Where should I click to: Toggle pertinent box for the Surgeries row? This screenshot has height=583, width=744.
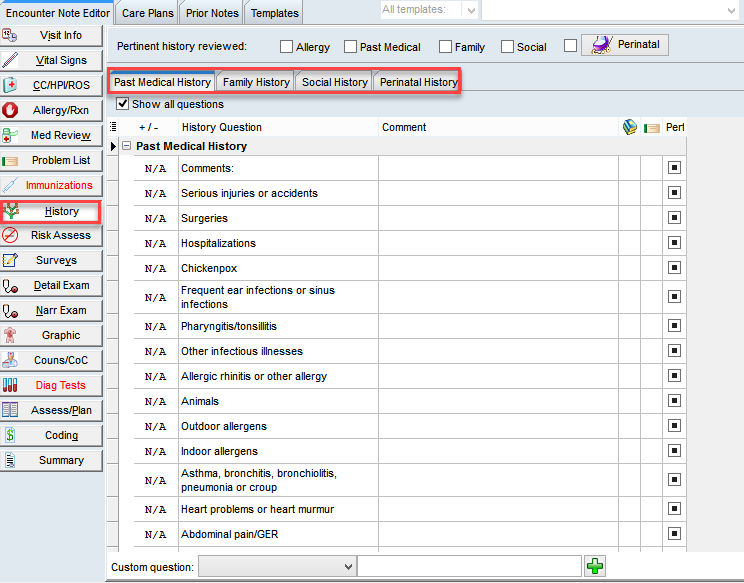[674, 218]
